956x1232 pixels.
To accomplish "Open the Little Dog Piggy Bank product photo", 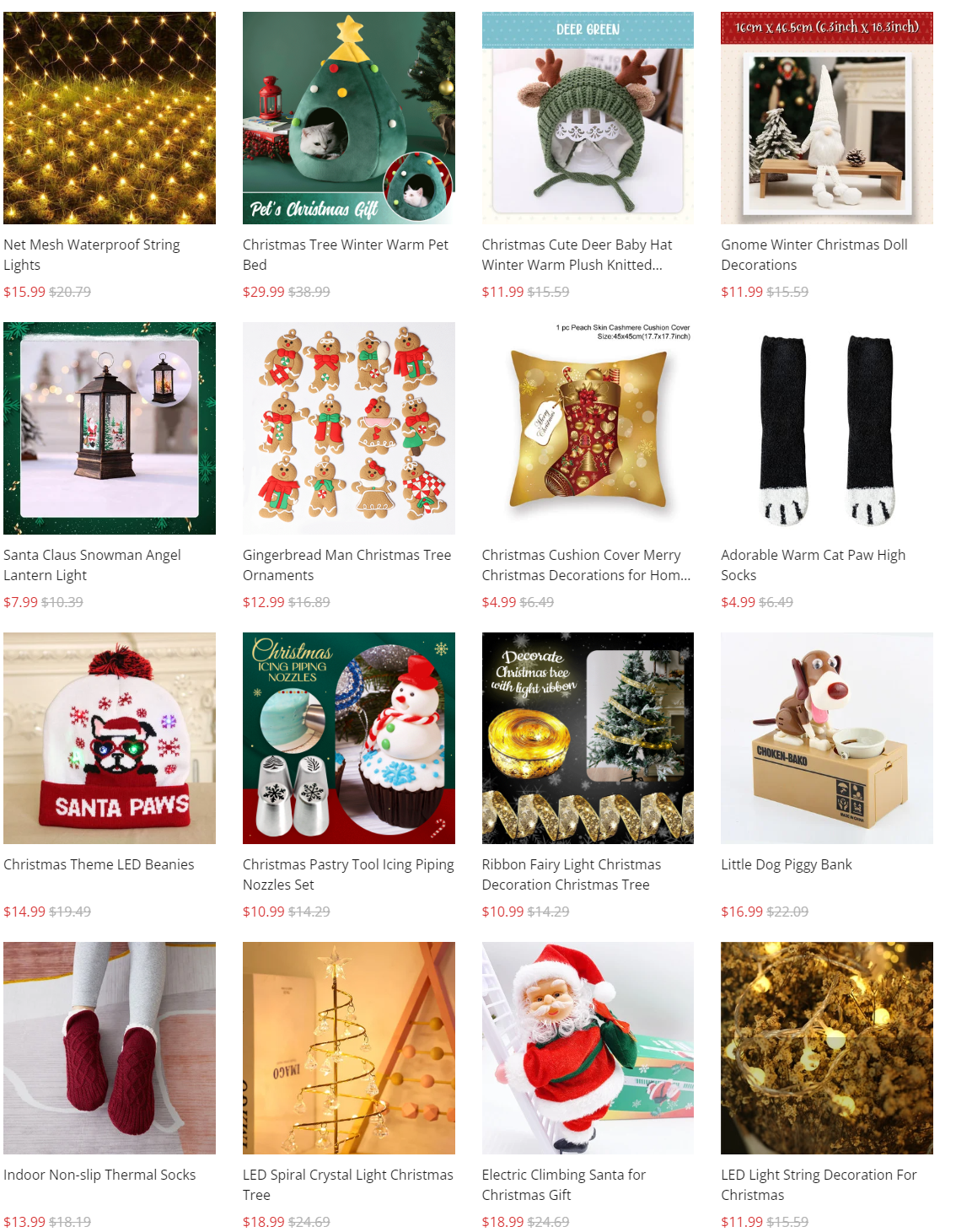I will coord(827,738).
